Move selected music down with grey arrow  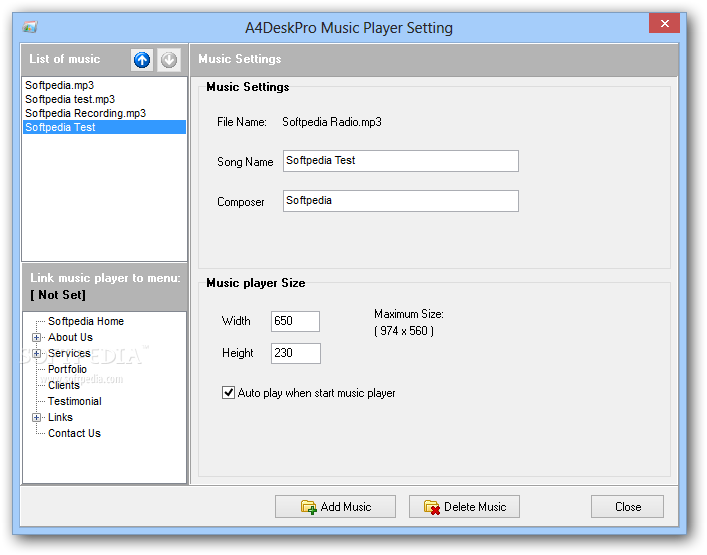click(x=169, y=60)
